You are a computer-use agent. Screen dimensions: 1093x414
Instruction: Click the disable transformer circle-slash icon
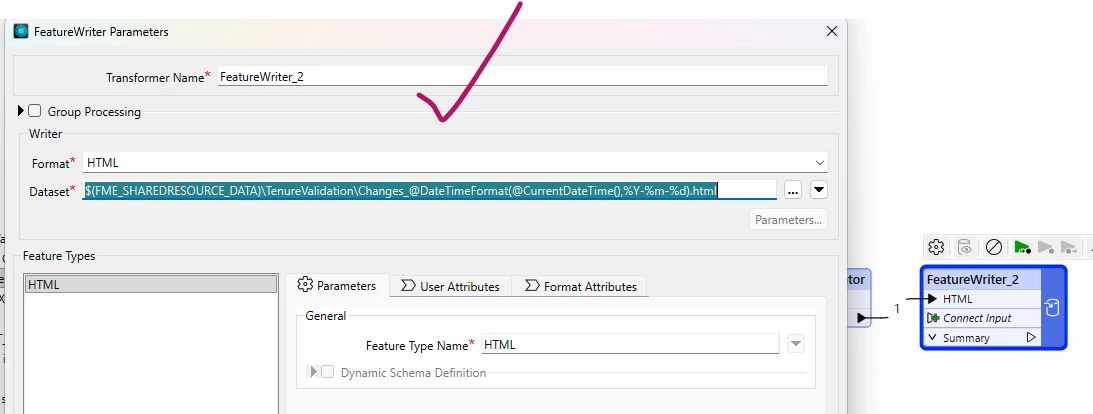coord(994,247)
